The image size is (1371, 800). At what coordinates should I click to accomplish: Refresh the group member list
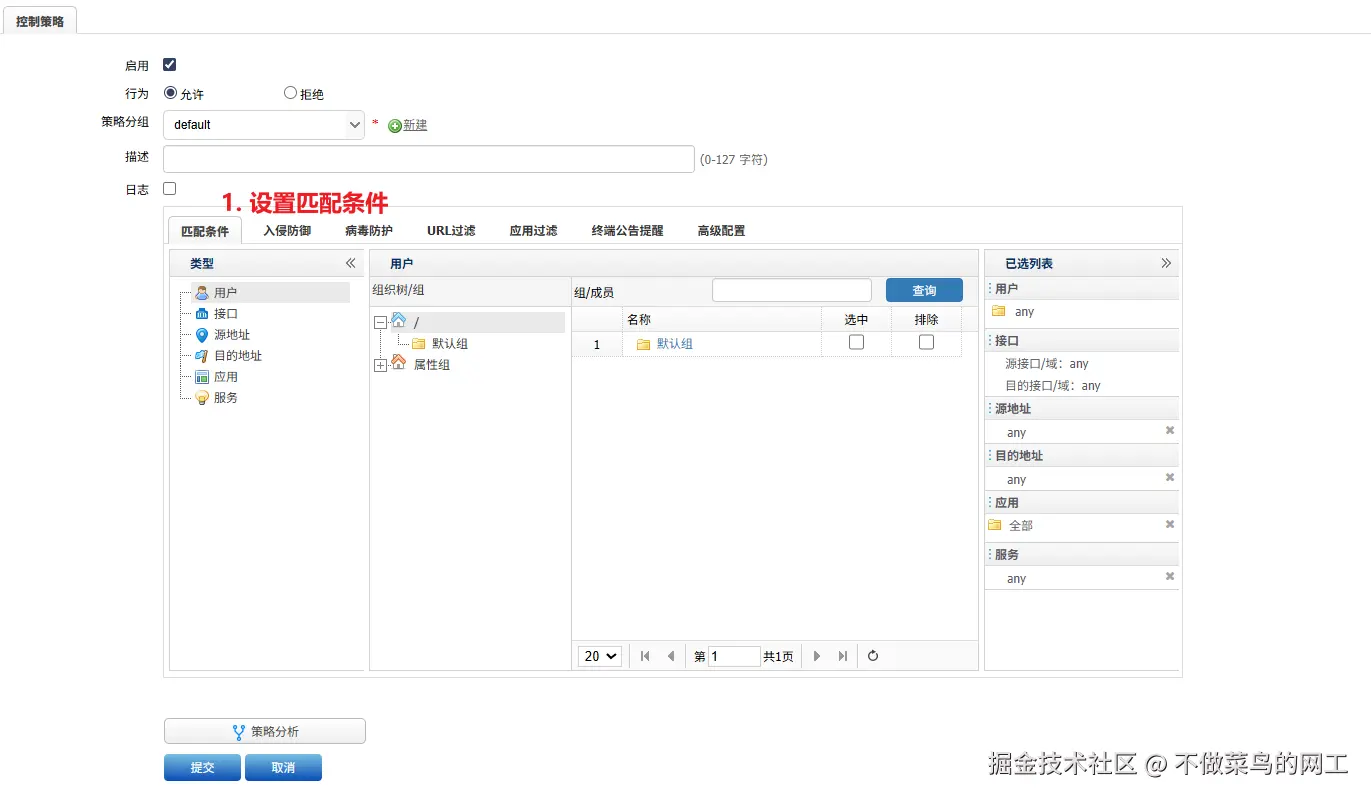(873, 656)
